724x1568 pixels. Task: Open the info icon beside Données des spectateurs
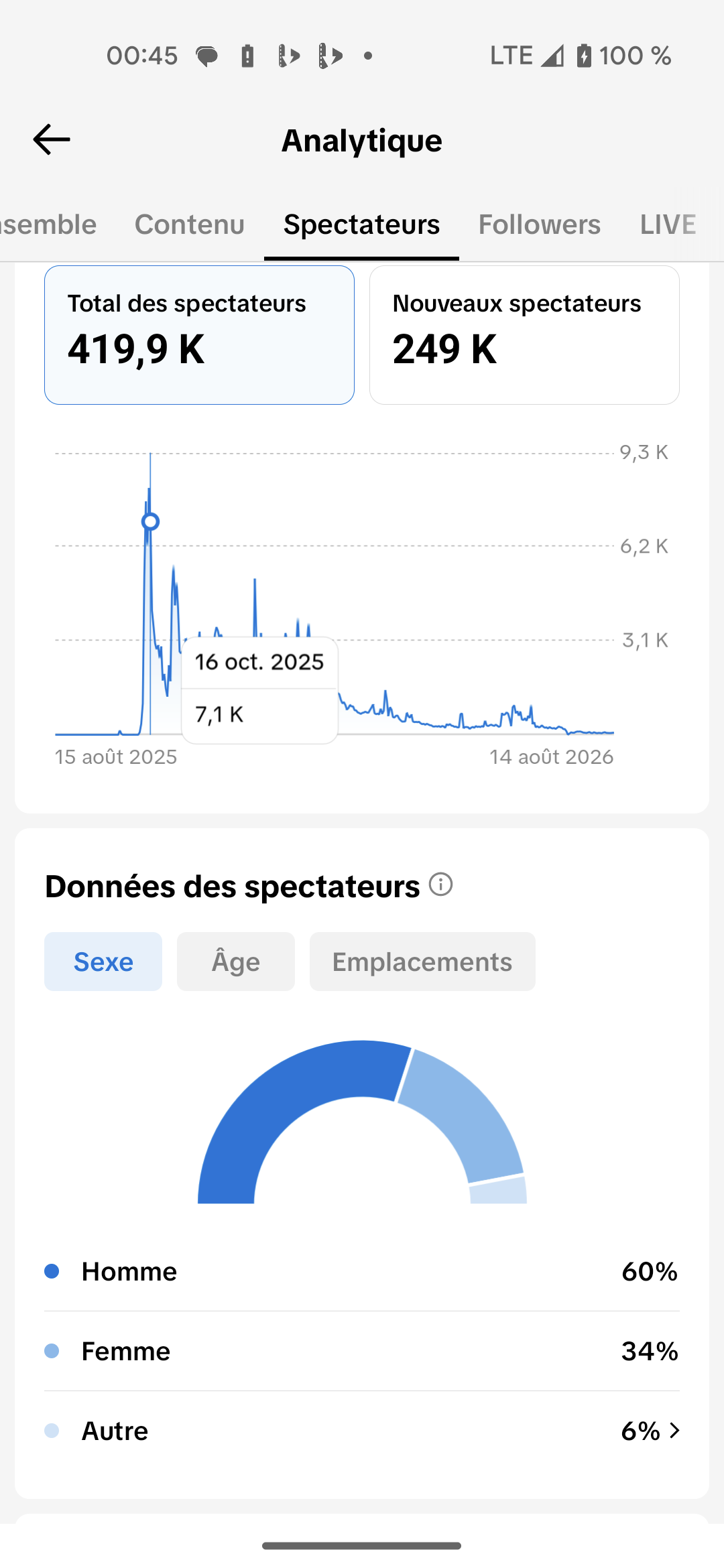441,885
